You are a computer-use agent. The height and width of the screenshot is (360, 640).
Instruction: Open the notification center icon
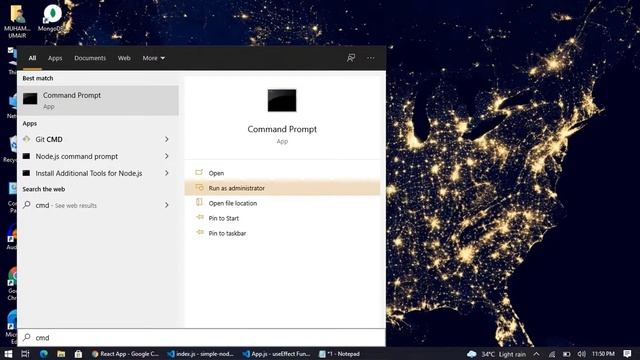627,353
